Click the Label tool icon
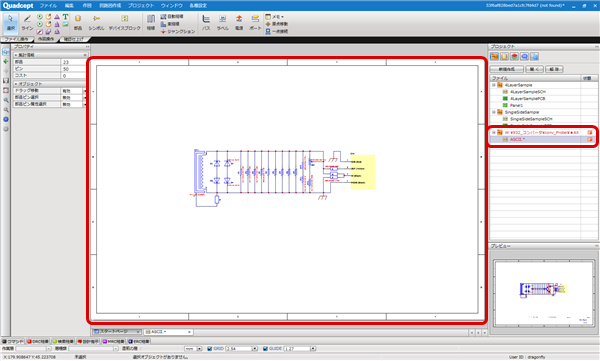 click(x=222, y=22)
